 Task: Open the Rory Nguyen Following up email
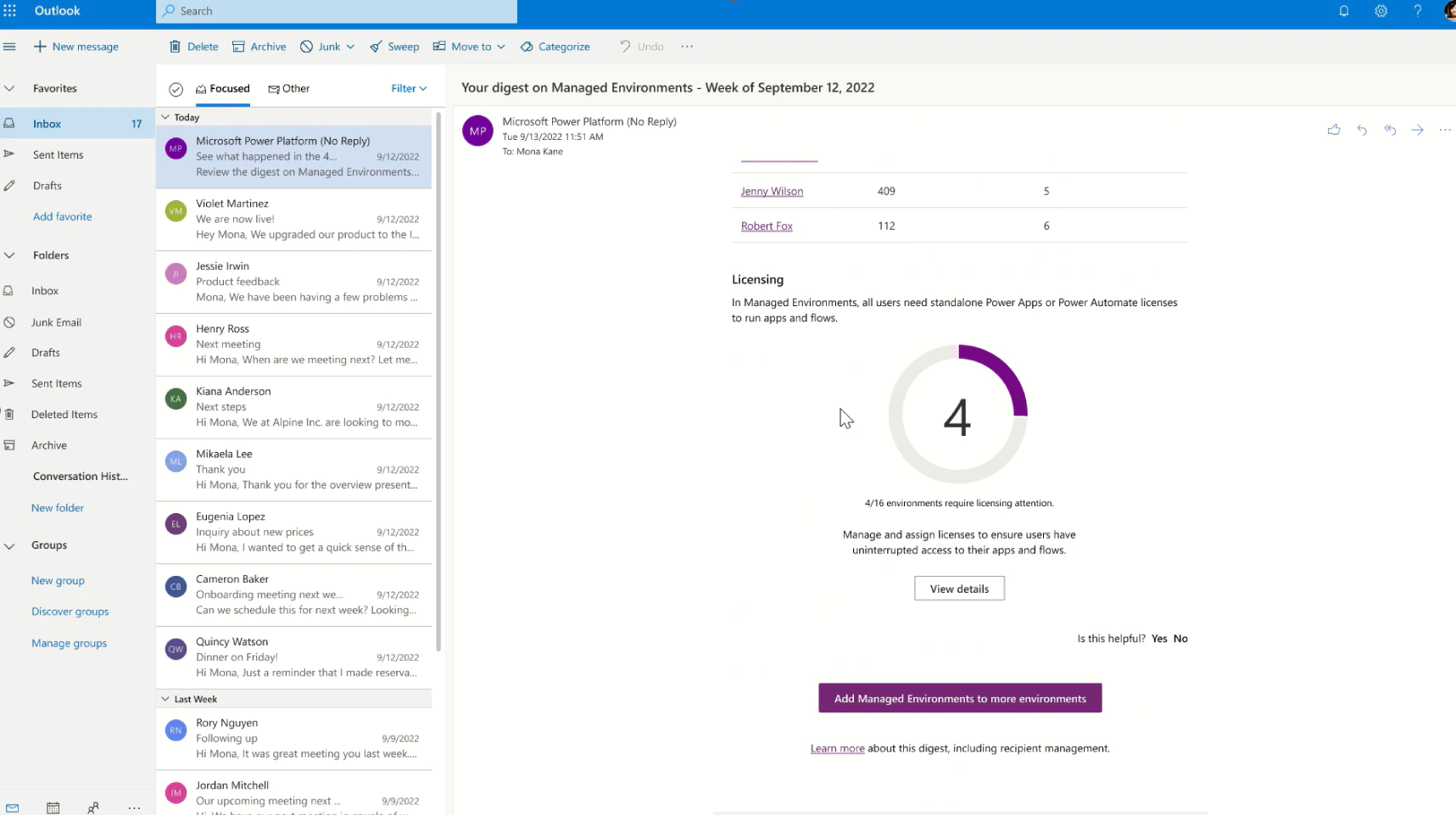pos(293,739)
